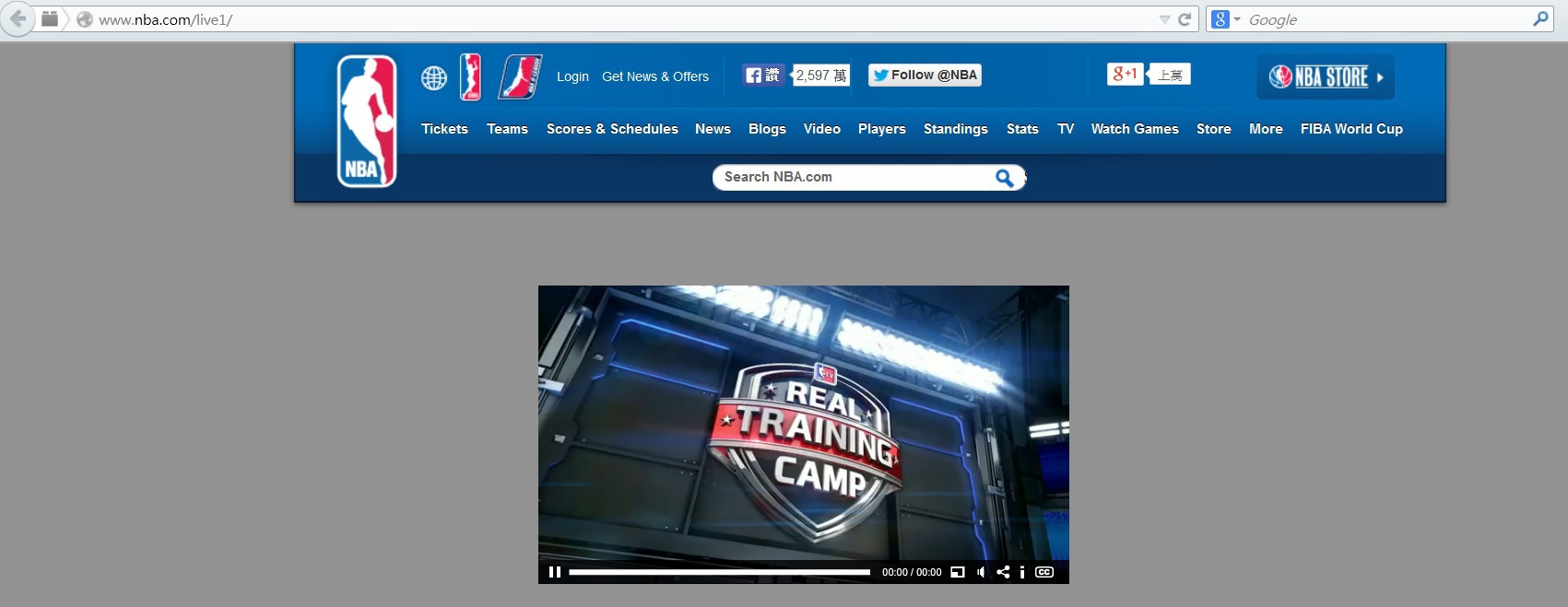This screenshot has width=1568, height=607.
Task: Open the WNBA logo link
Action: point(470,76)
